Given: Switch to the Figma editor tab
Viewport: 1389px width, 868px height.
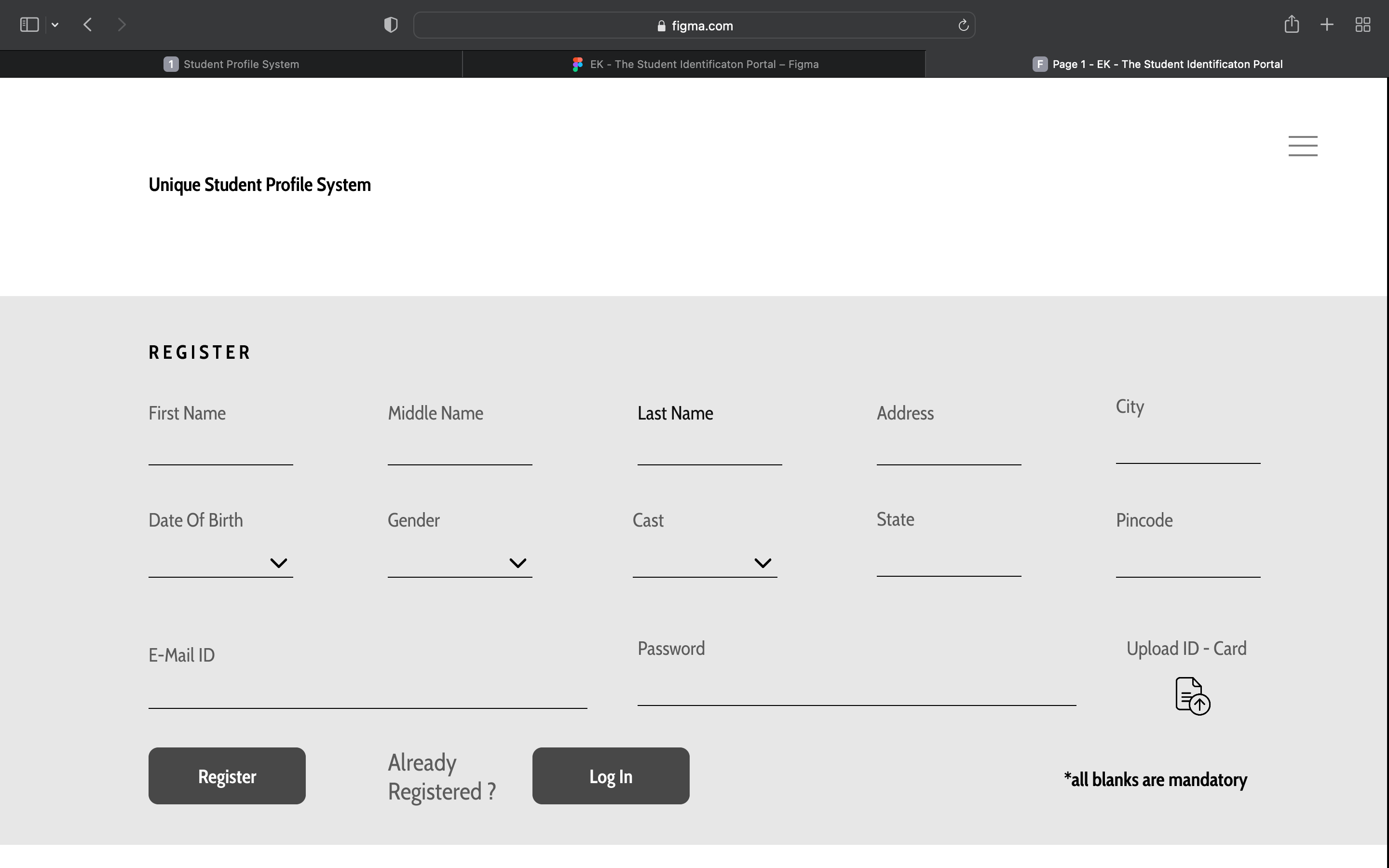Looking at the screenshot, I should (x=694, y=64).
